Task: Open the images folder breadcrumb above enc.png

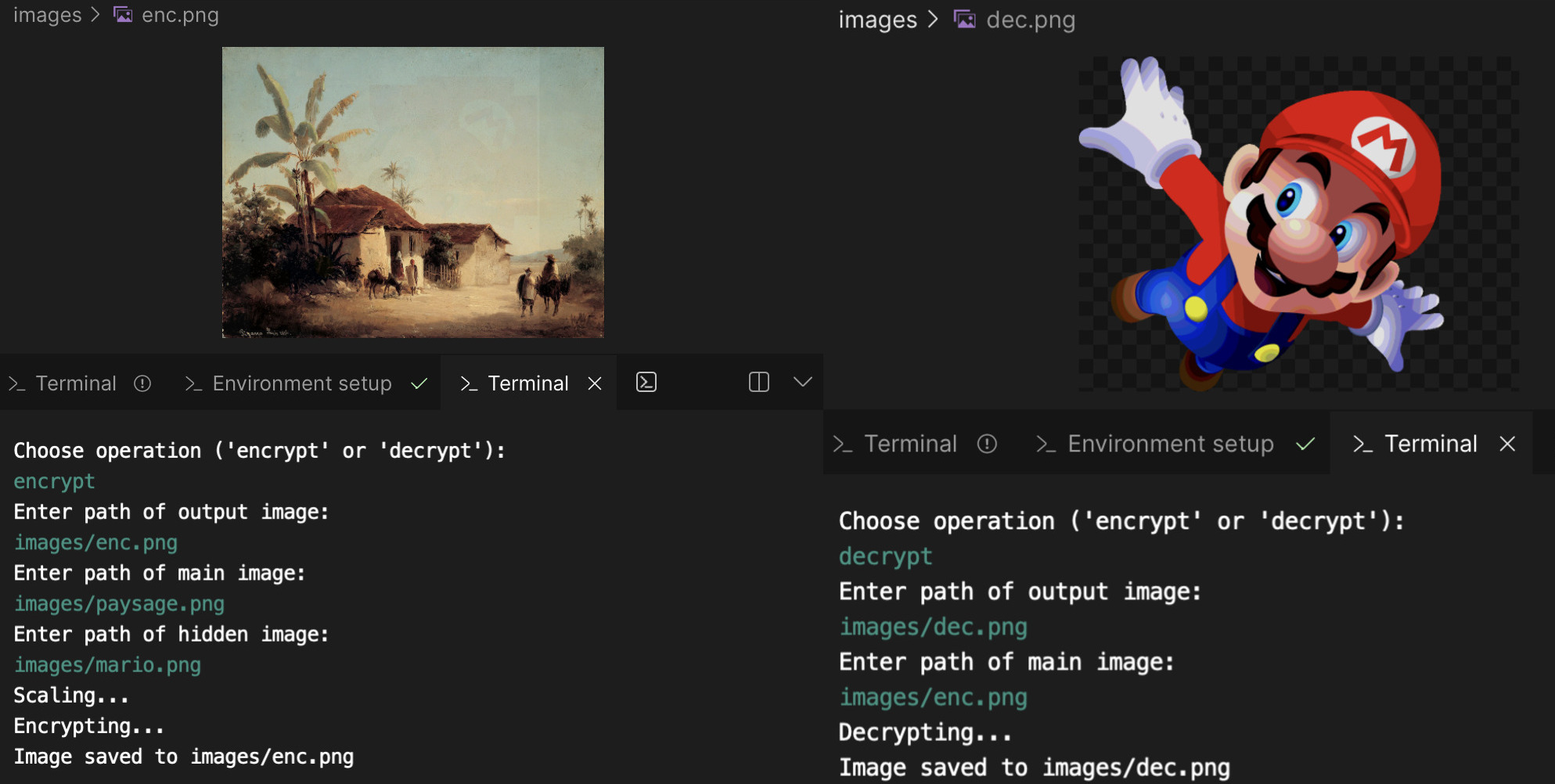Action: (47, 15)
